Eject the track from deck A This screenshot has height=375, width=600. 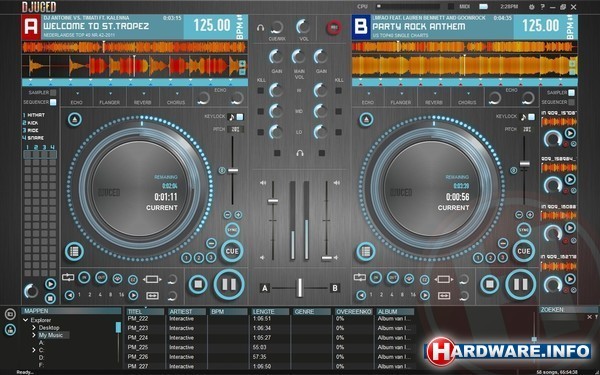(75, 119)
